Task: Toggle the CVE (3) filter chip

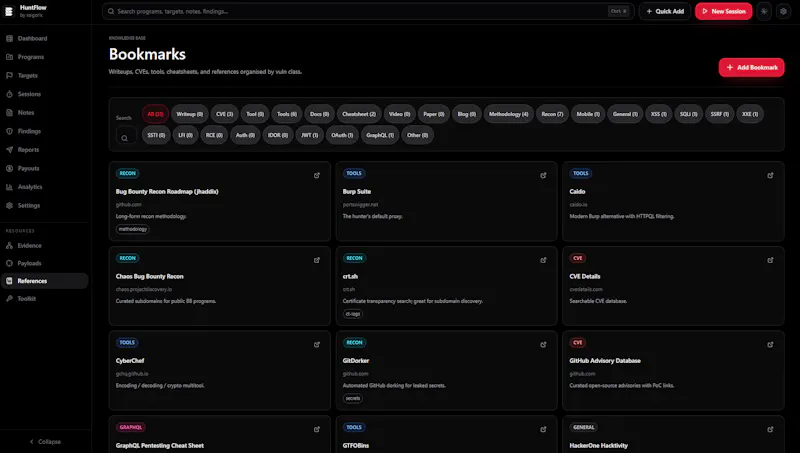Action: point(224,114)
